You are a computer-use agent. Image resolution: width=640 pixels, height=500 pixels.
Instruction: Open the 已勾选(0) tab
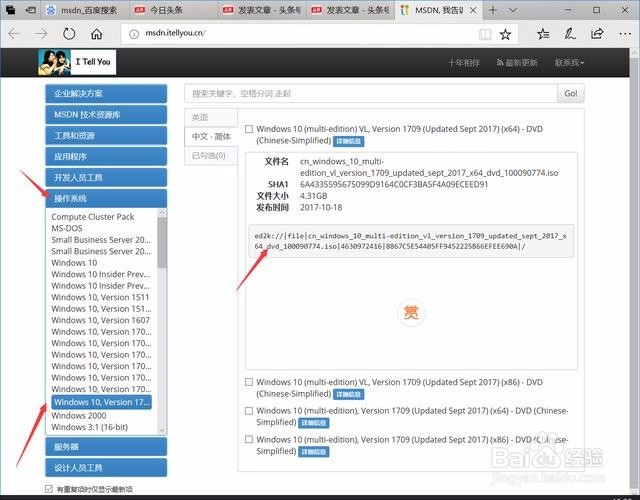[x=211, y=156]
